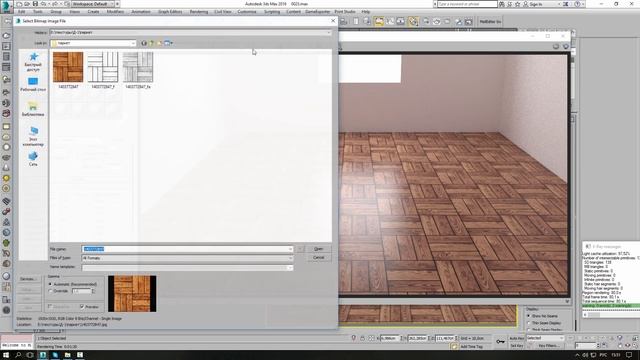Click the Save file icon in quick access toolbar
The width and height of the screenshot is (640, 360).
(35, 4)
